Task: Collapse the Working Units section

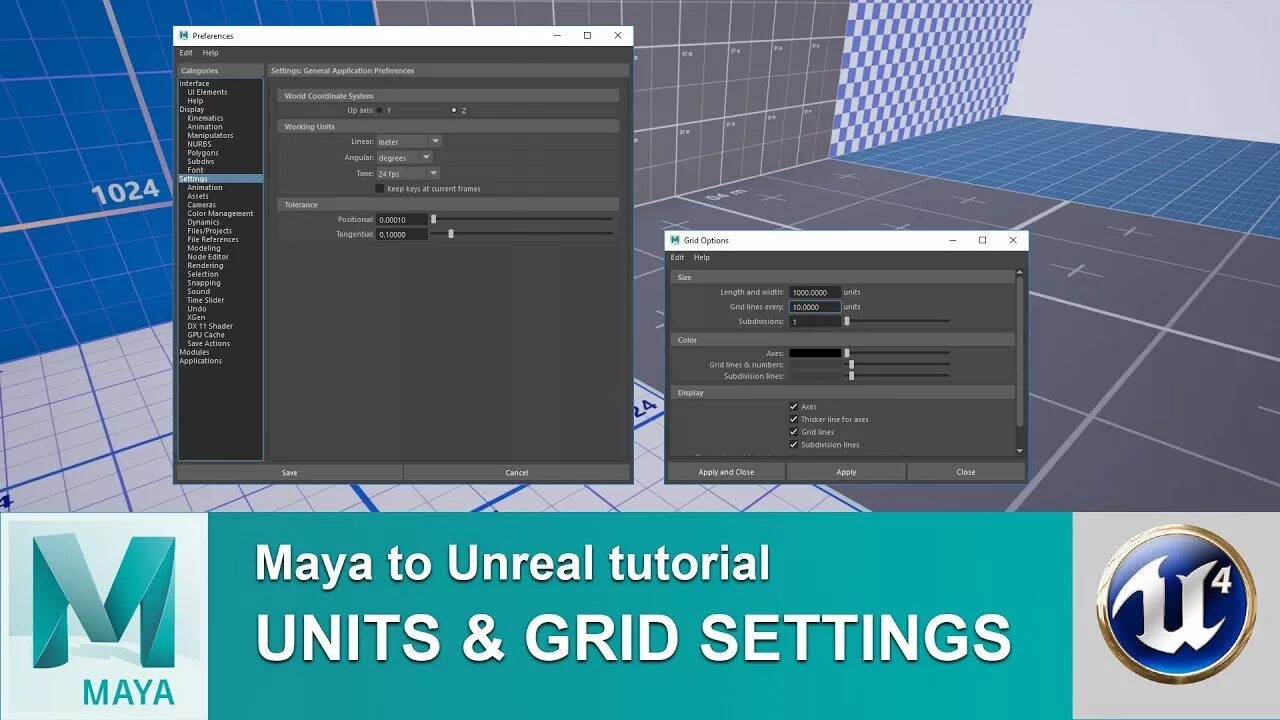Action: 448,127
